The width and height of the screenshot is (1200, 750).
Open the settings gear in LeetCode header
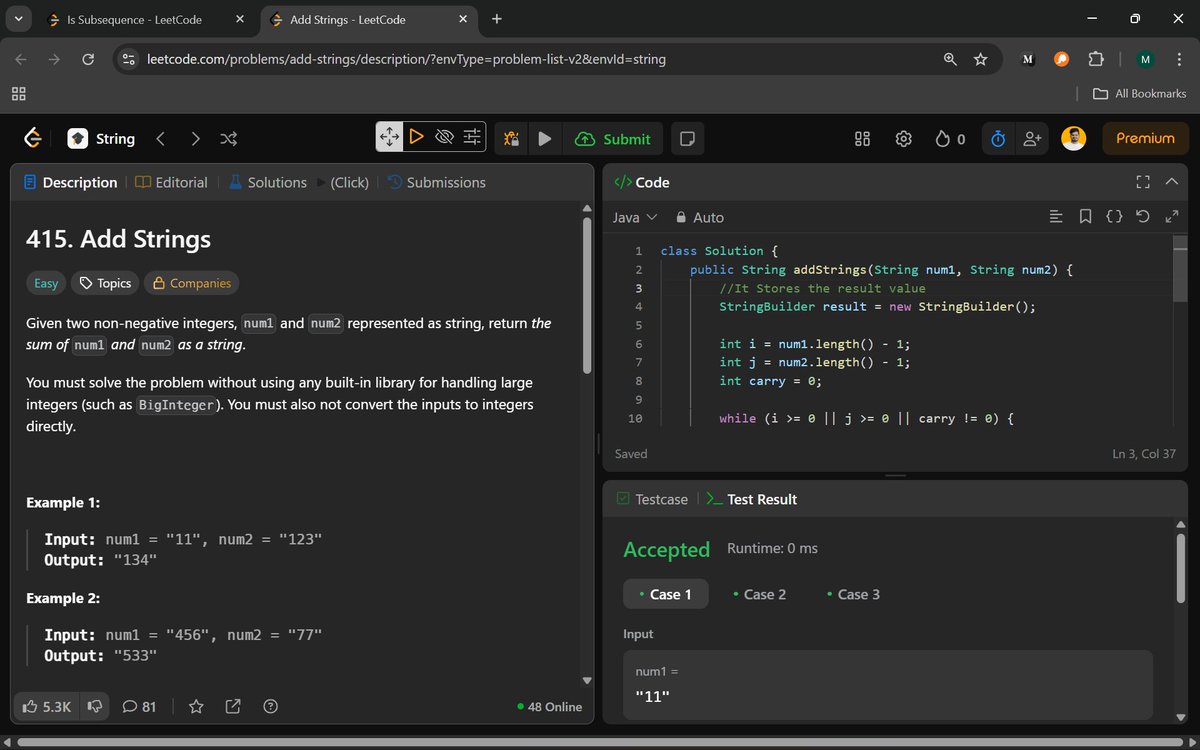pyautogui.click(x=904, y=139)
